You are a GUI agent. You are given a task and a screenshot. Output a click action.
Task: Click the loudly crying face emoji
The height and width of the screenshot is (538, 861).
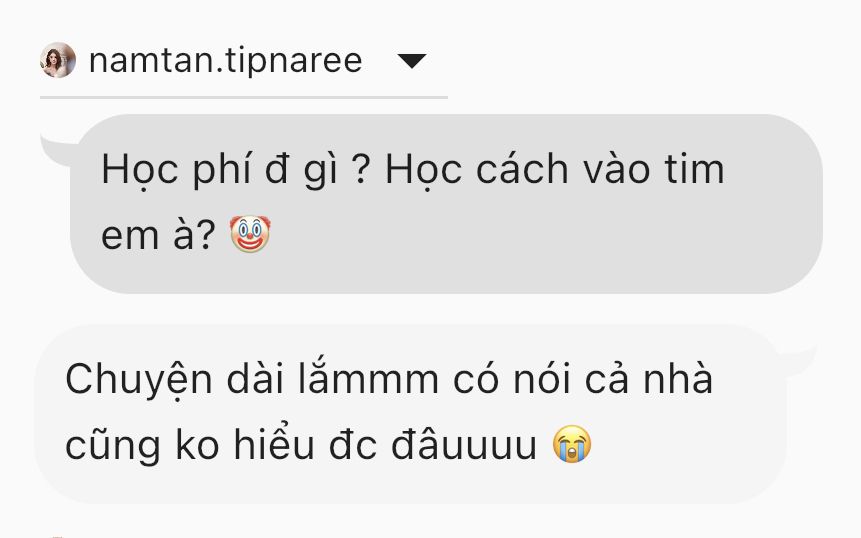click(572, 444)
